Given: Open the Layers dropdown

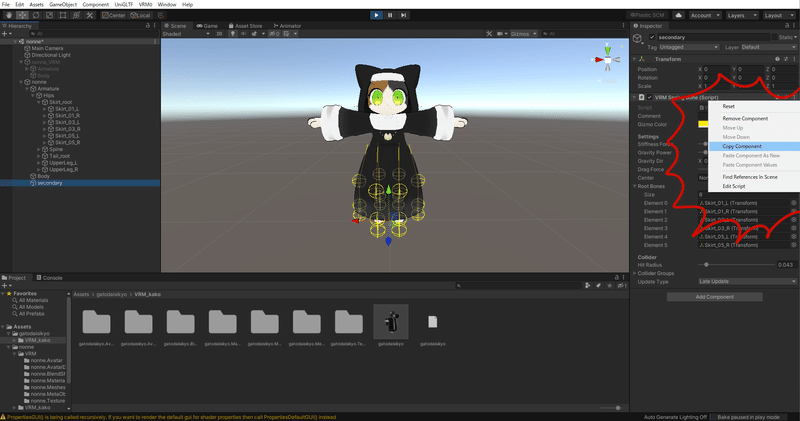Looking at the screenshot, I should click(741, 15).
